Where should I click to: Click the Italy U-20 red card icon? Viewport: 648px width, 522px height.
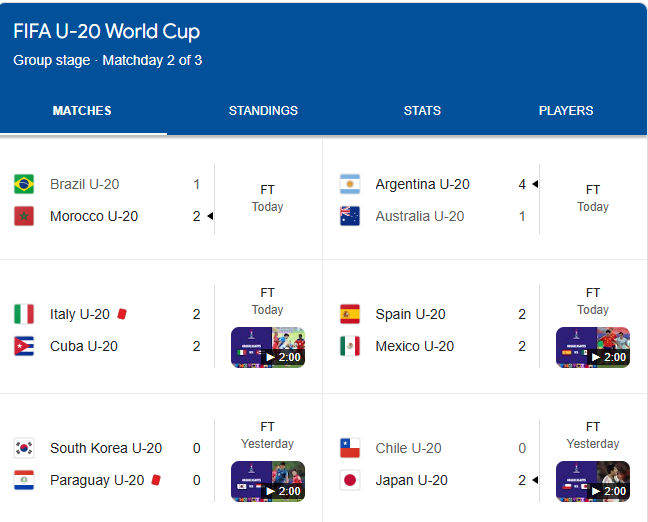click(122, 314)
